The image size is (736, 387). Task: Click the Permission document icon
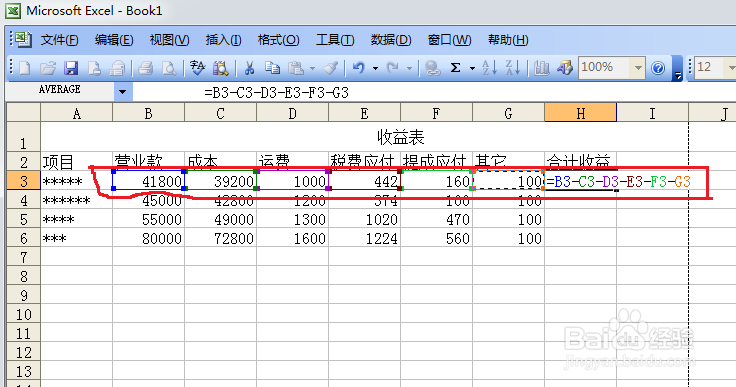click(94, 69)
